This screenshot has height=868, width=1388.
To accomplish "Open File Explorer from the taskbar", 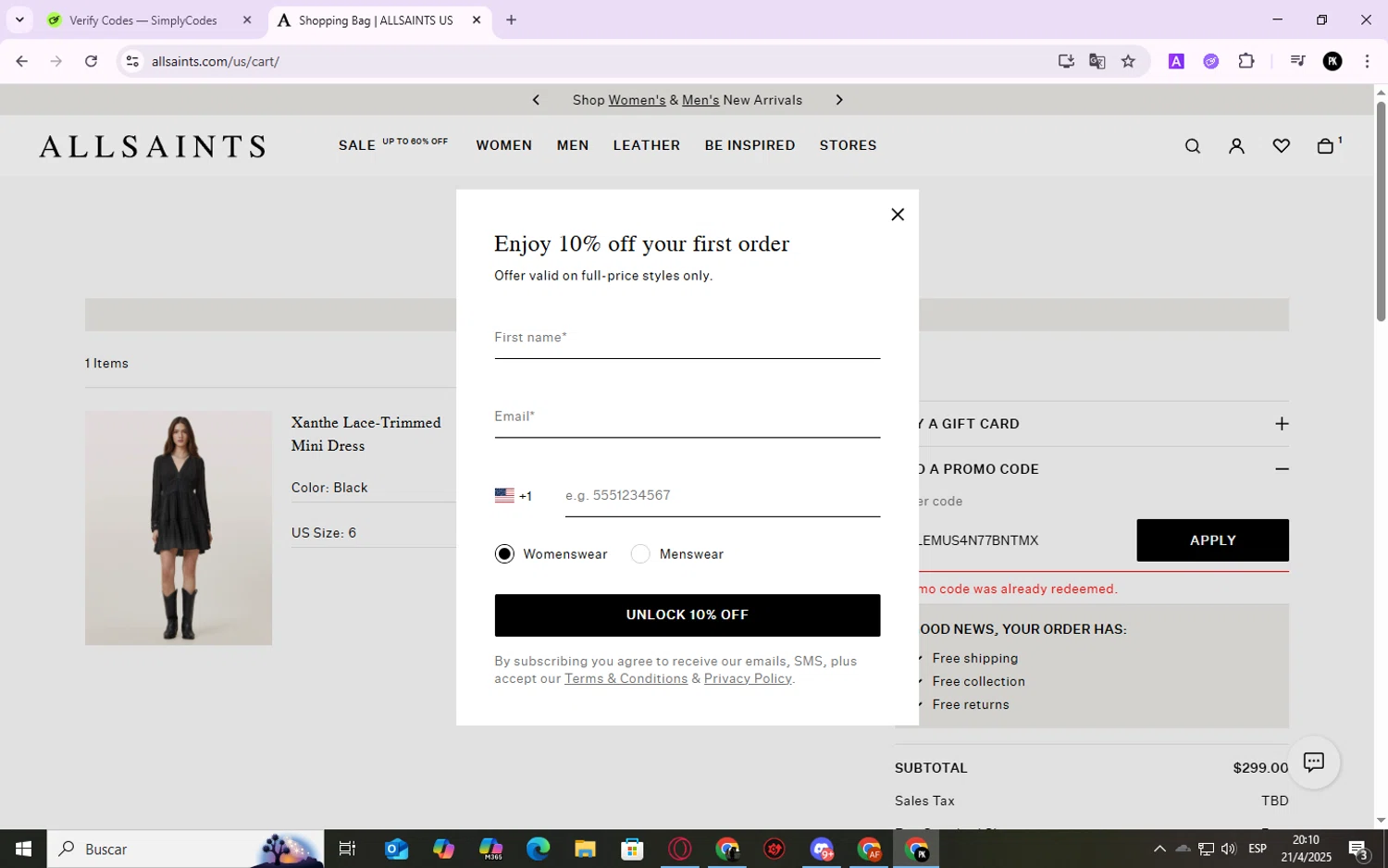I will click(585, 849).
